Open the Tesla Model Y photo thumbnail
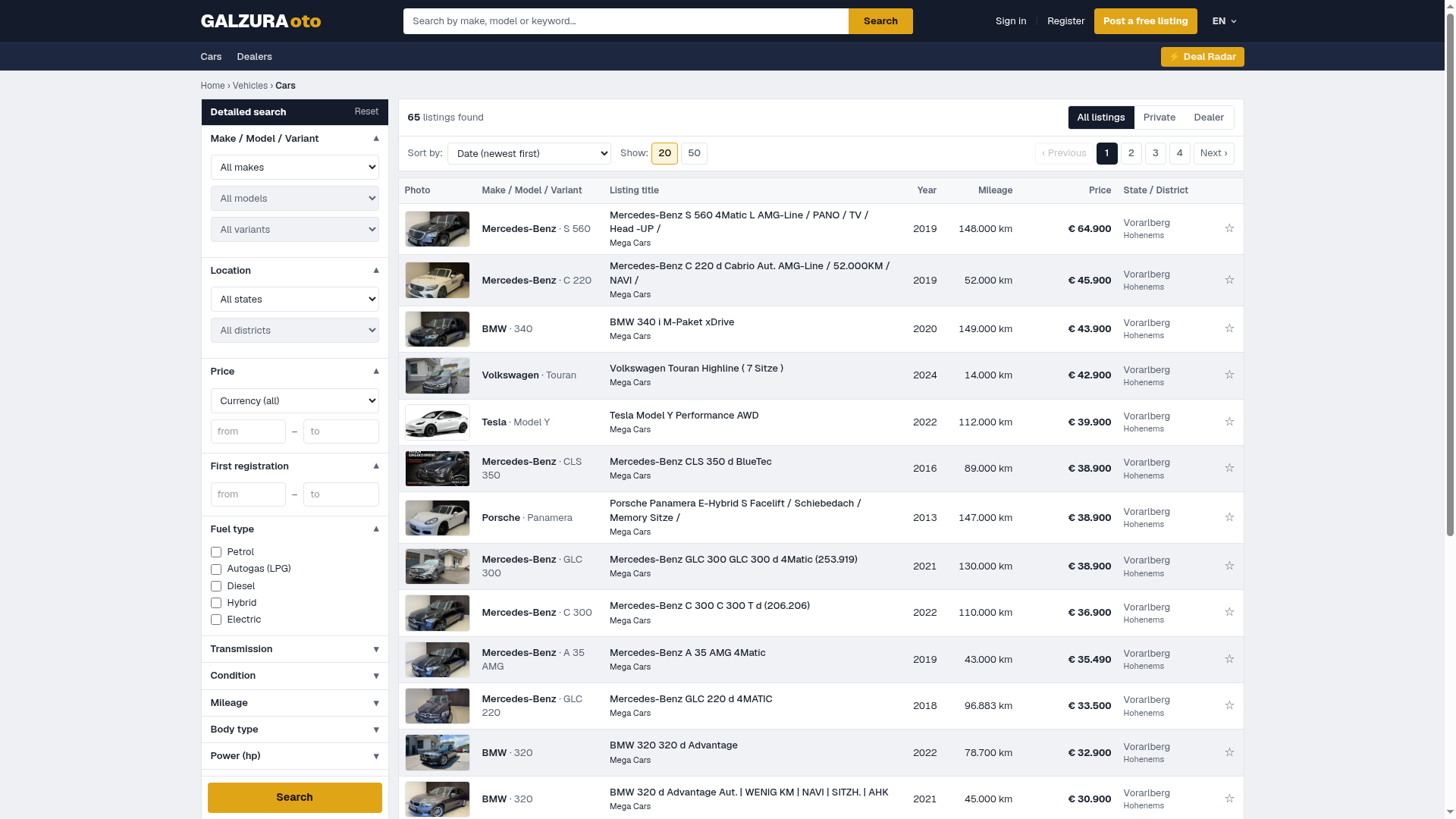1456x819 pixels. tap(437, 422)
